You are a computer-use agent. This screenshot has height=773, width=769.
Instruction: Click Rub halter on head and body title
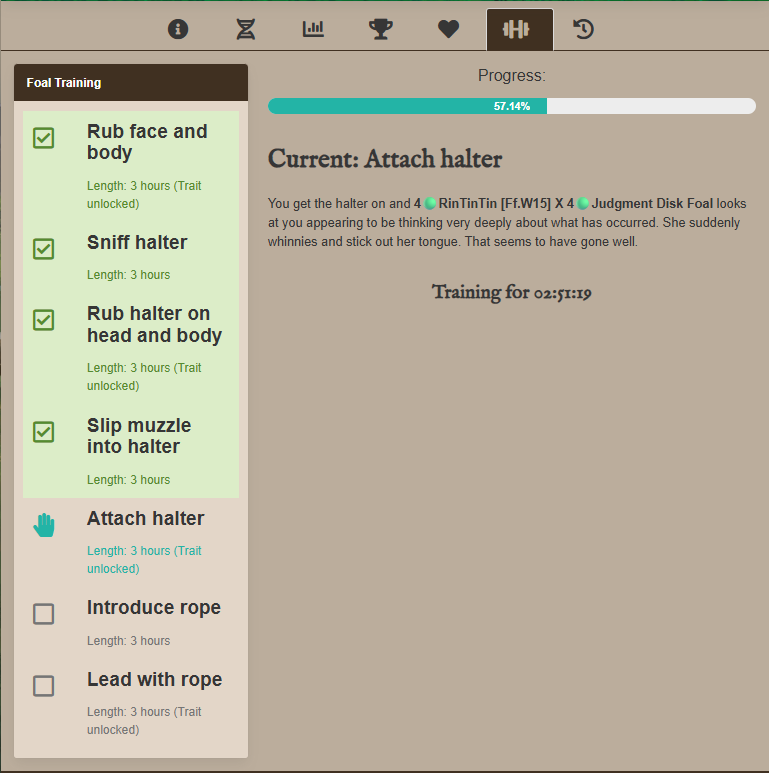(154, 324)
